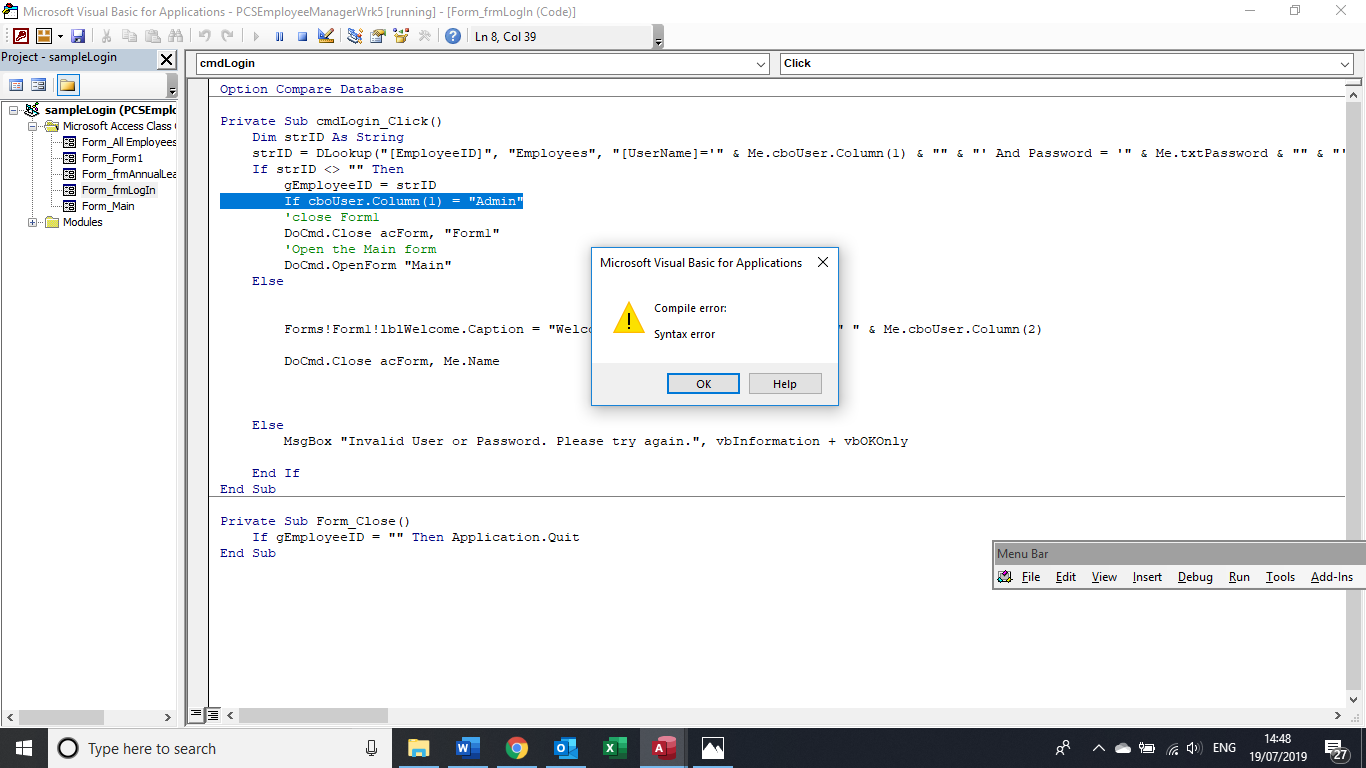Click the Reset stop icon
The width and height of the screenshot is (1366, 768).
click(302, 36)
